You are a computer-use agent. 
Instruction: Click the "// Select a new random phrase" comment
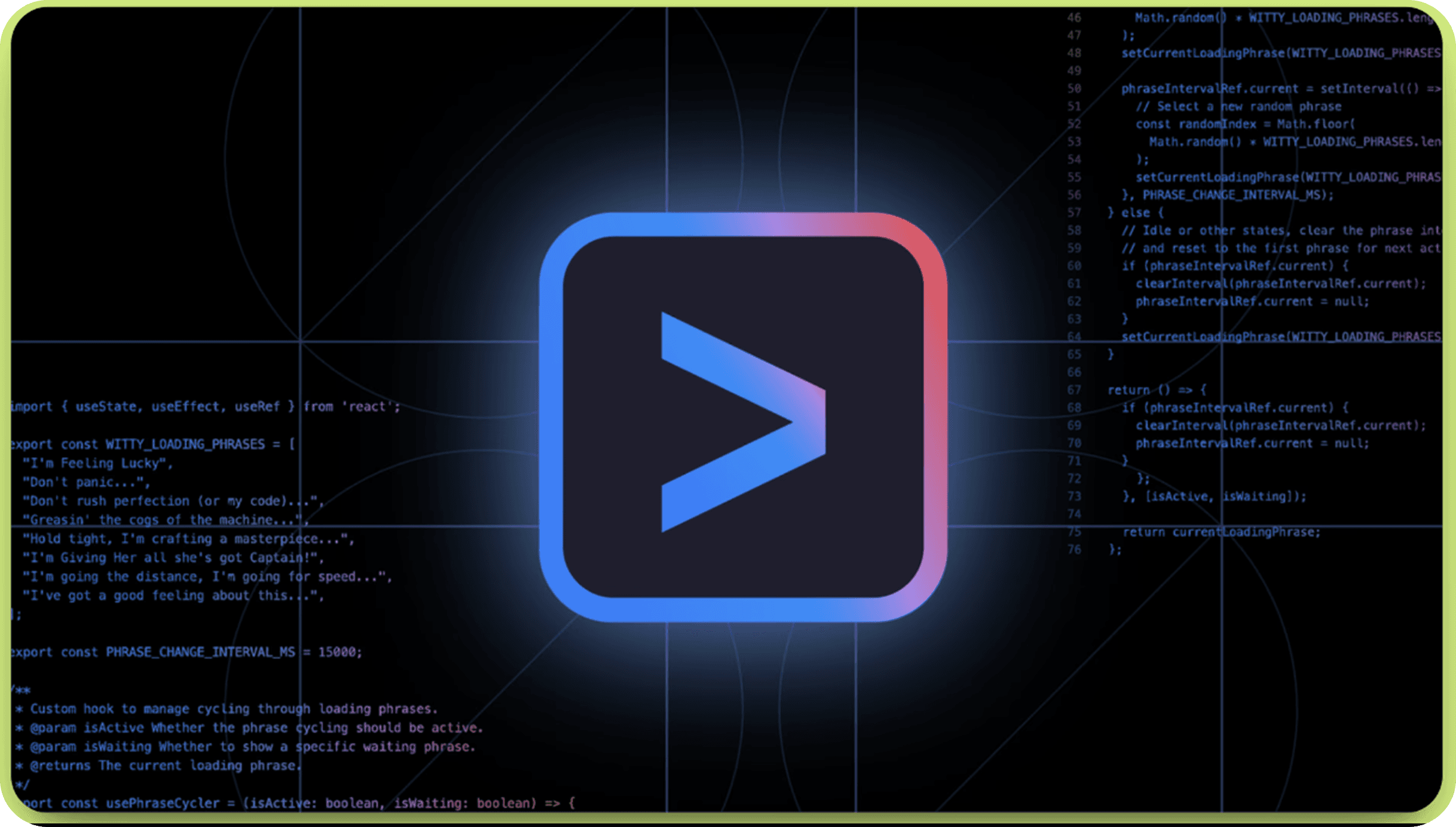pos(1238,106)
